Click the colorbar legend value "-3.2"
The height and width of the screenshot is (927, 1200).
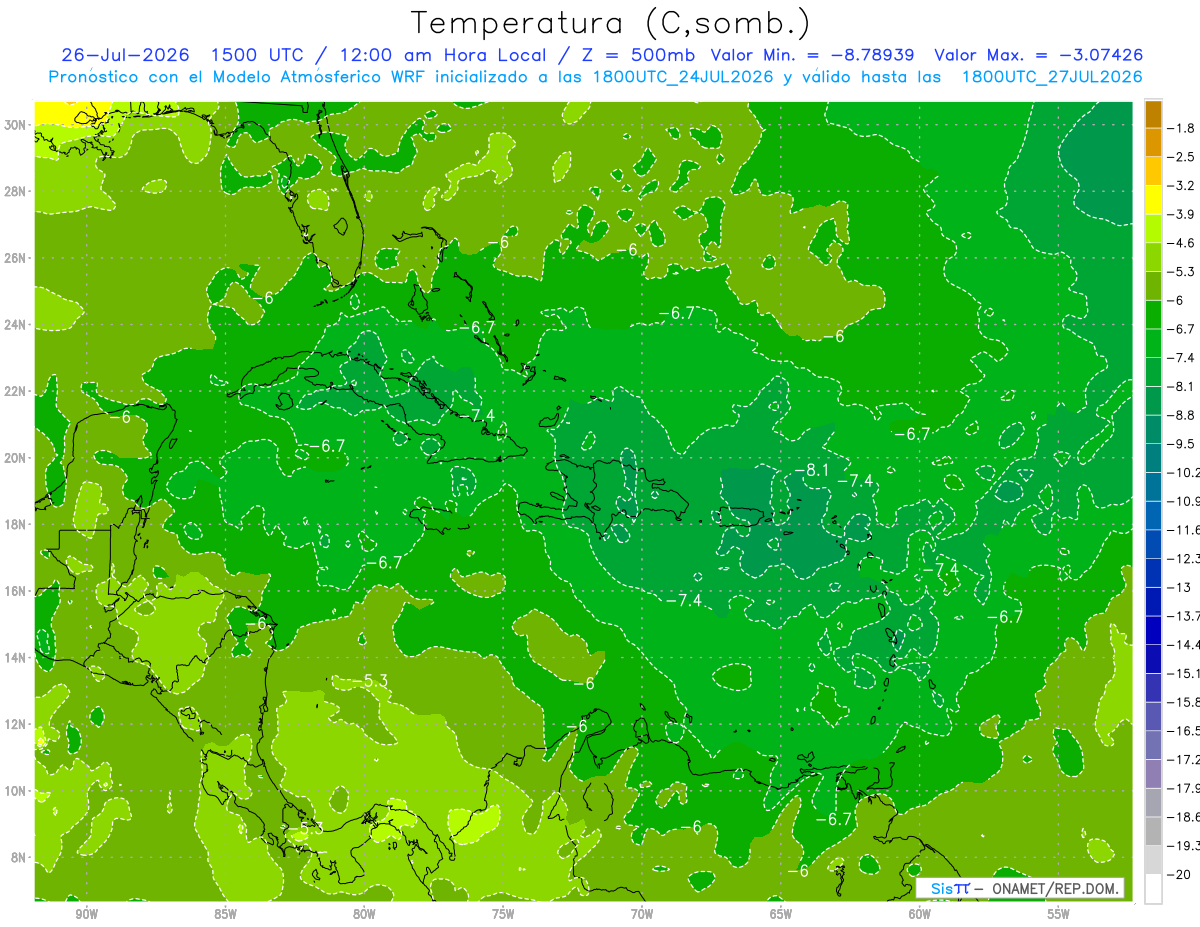click(1182, 186)
